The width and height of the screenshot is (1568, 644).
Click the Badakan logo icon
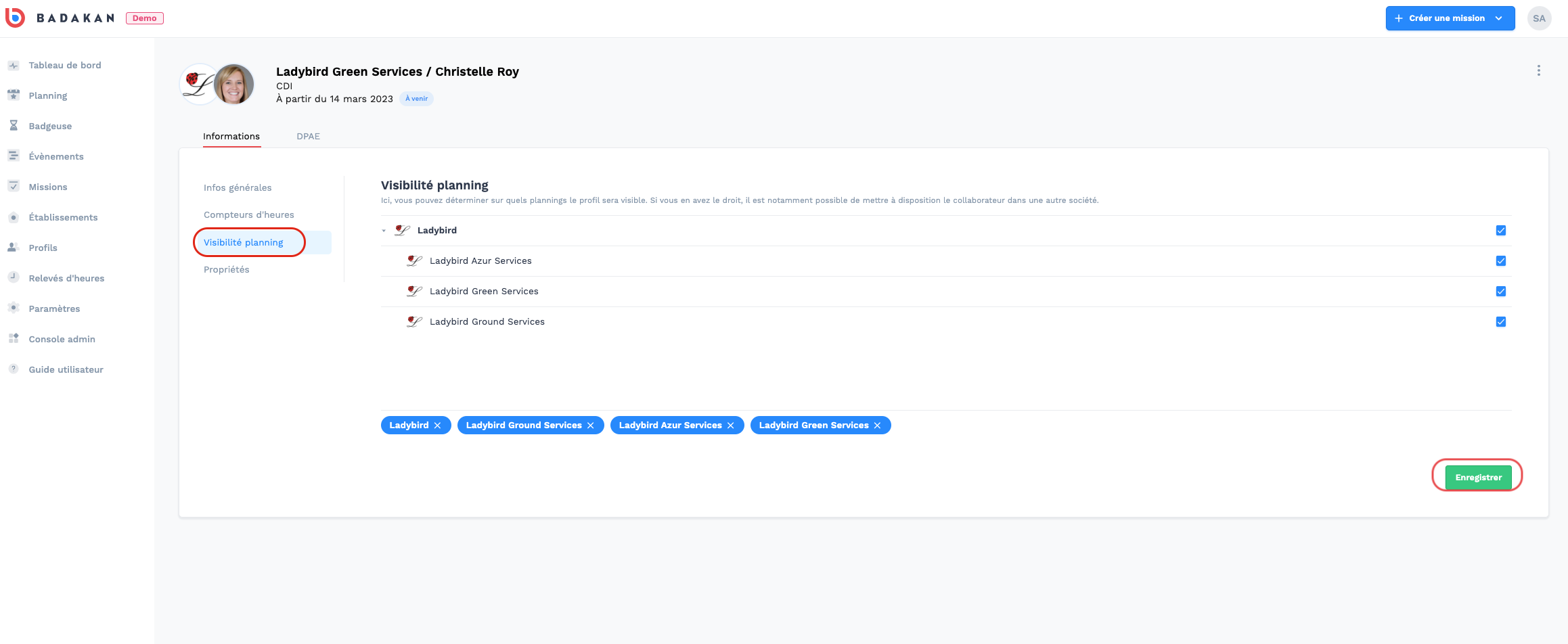pos(15,18)
